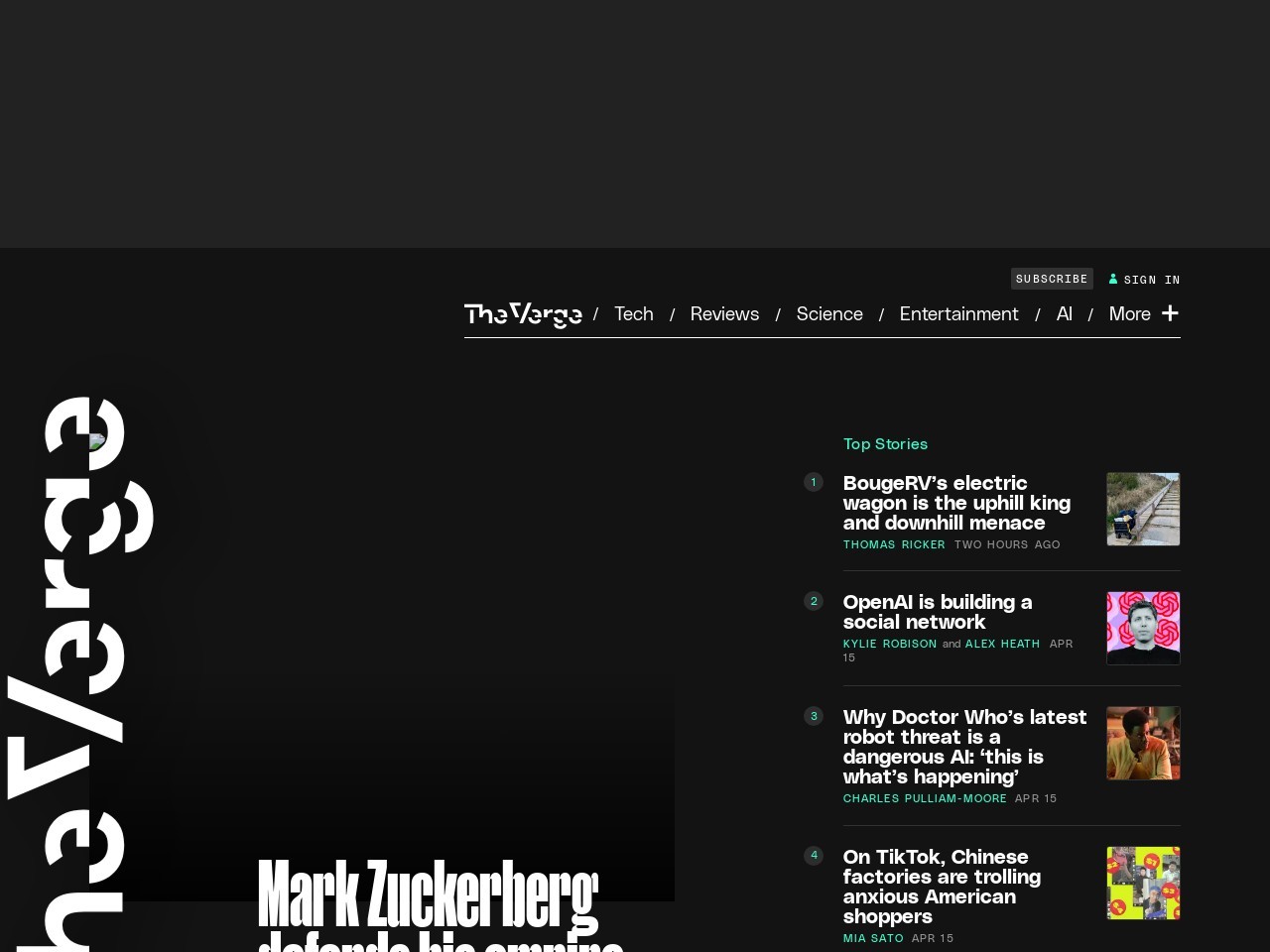Click the Sign In link
Screen dimensions: 1270x952
(x=1152, y=280)
